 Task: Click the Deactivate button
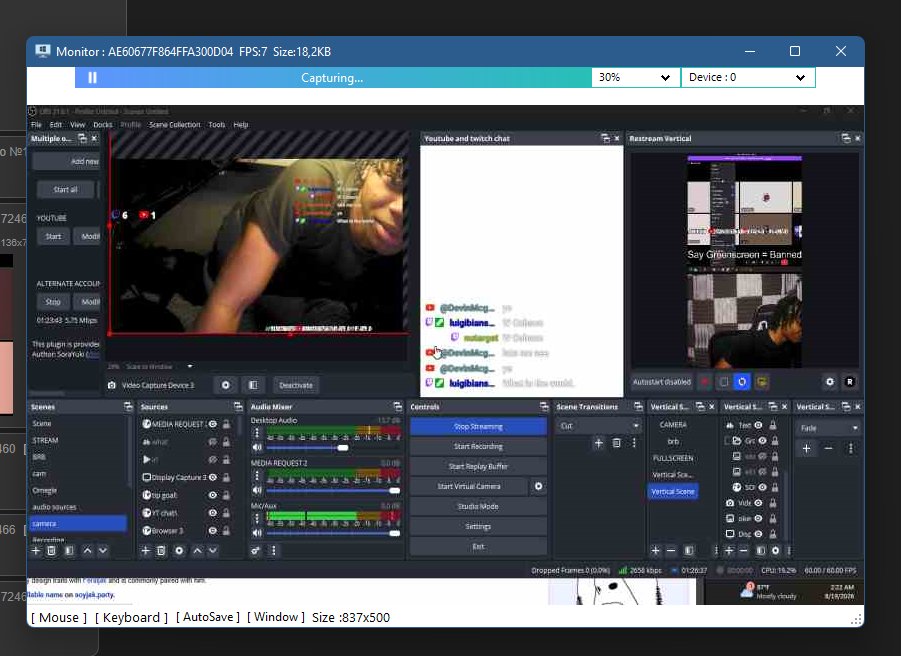[x=296, y=385]
